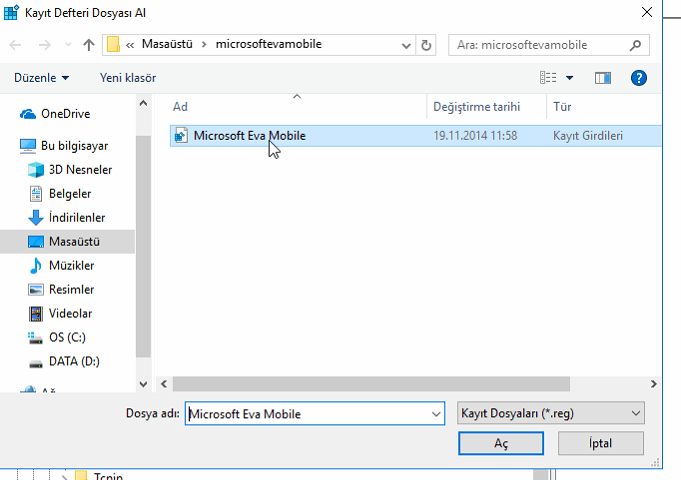Click the Masaüstü breadcrumb in address bar
681x480 pixels.
pyautogui.click(x=167, y=44)
